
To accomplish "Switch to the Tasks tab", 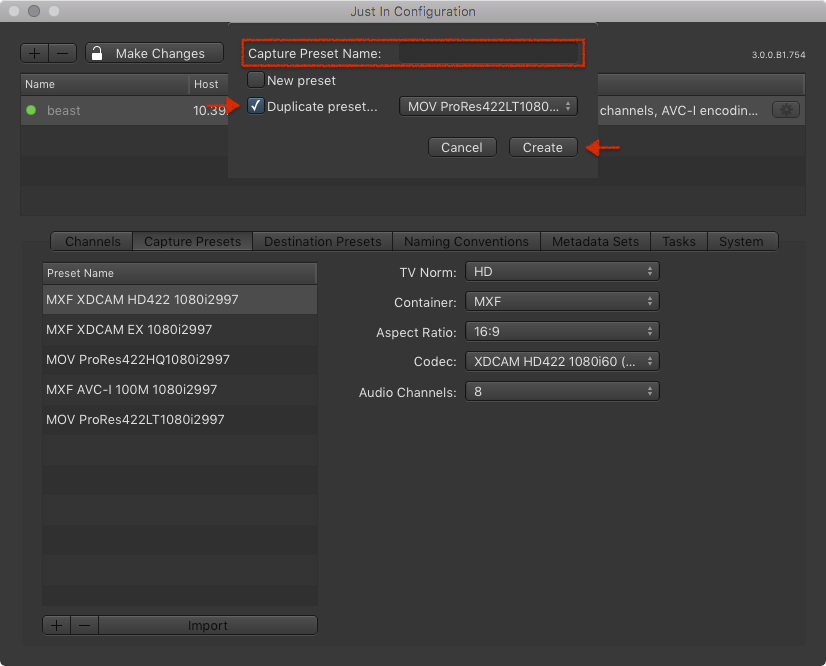I will pos(678,241).
